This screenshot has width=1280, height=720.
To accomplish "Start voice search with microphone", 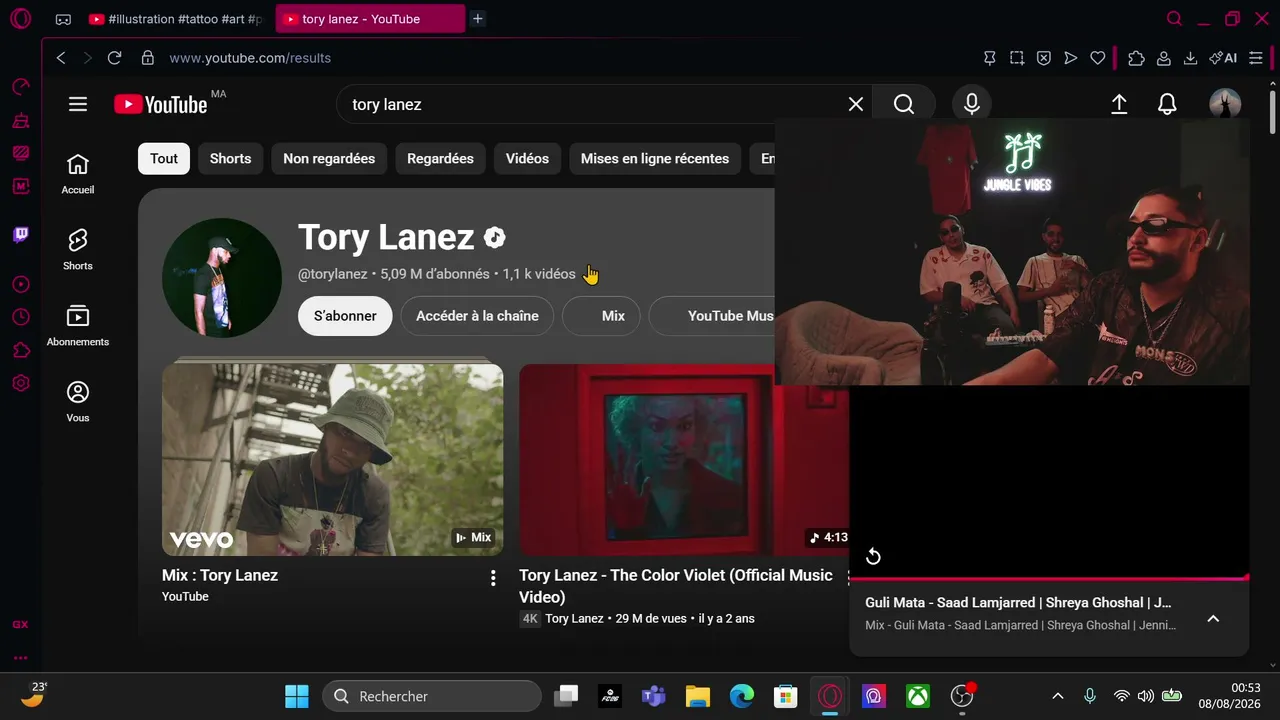I will click(972, 104).
